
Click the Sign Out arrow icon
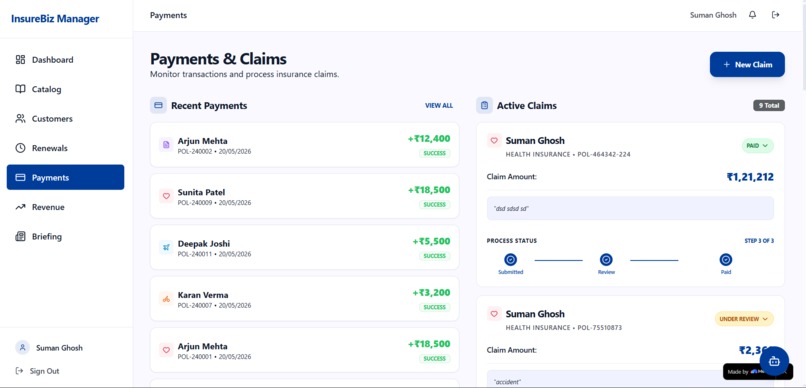click(20, 371)
